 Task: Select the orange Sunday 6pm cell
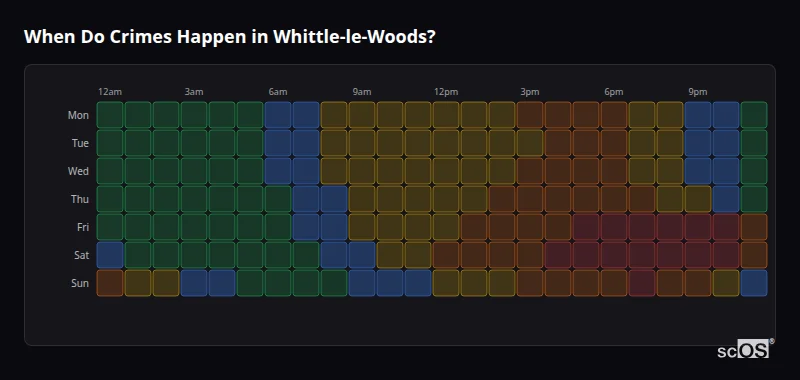click(614, 283)
